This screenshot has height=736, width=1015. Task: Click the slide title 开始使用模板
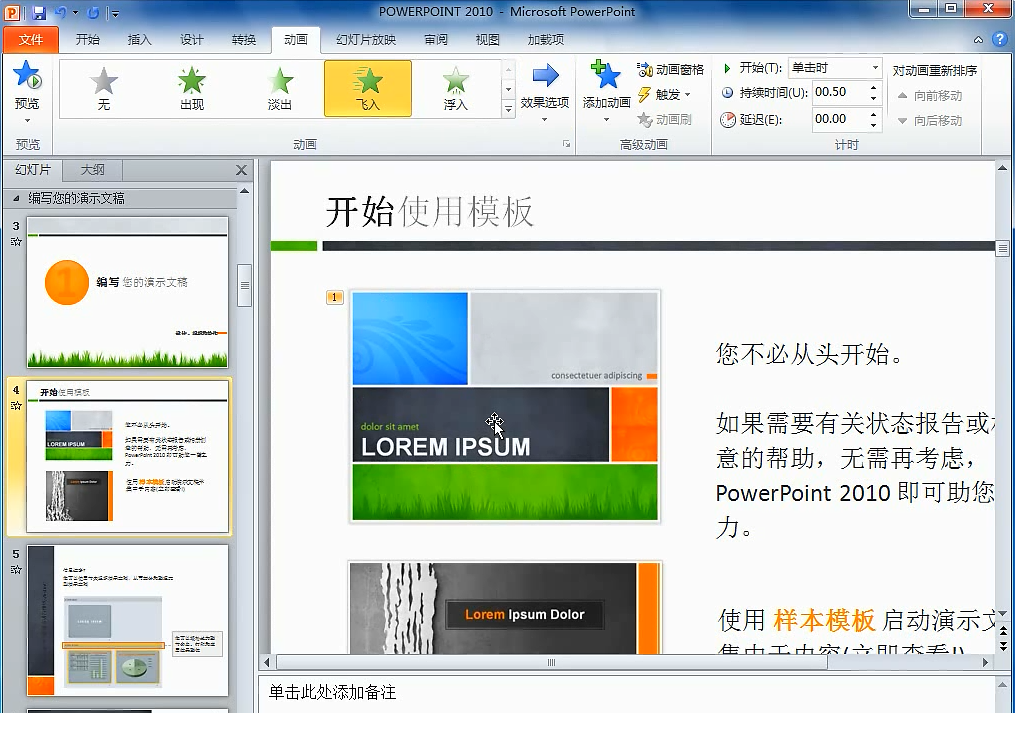(430, 212)
